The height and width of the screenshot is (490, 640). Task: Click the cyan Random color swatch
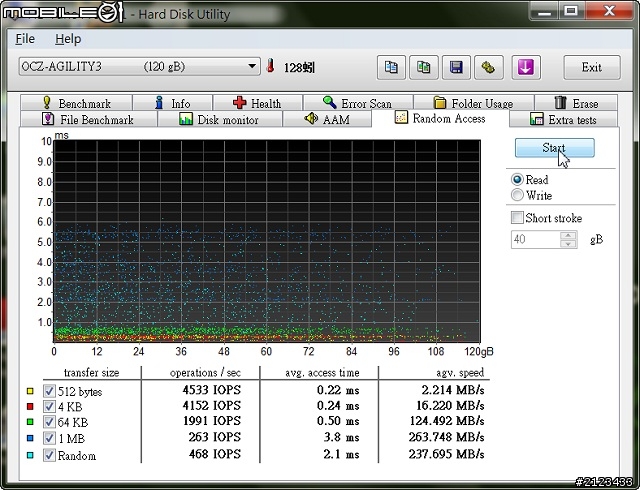pyautogui.click(x=30, y=455)
